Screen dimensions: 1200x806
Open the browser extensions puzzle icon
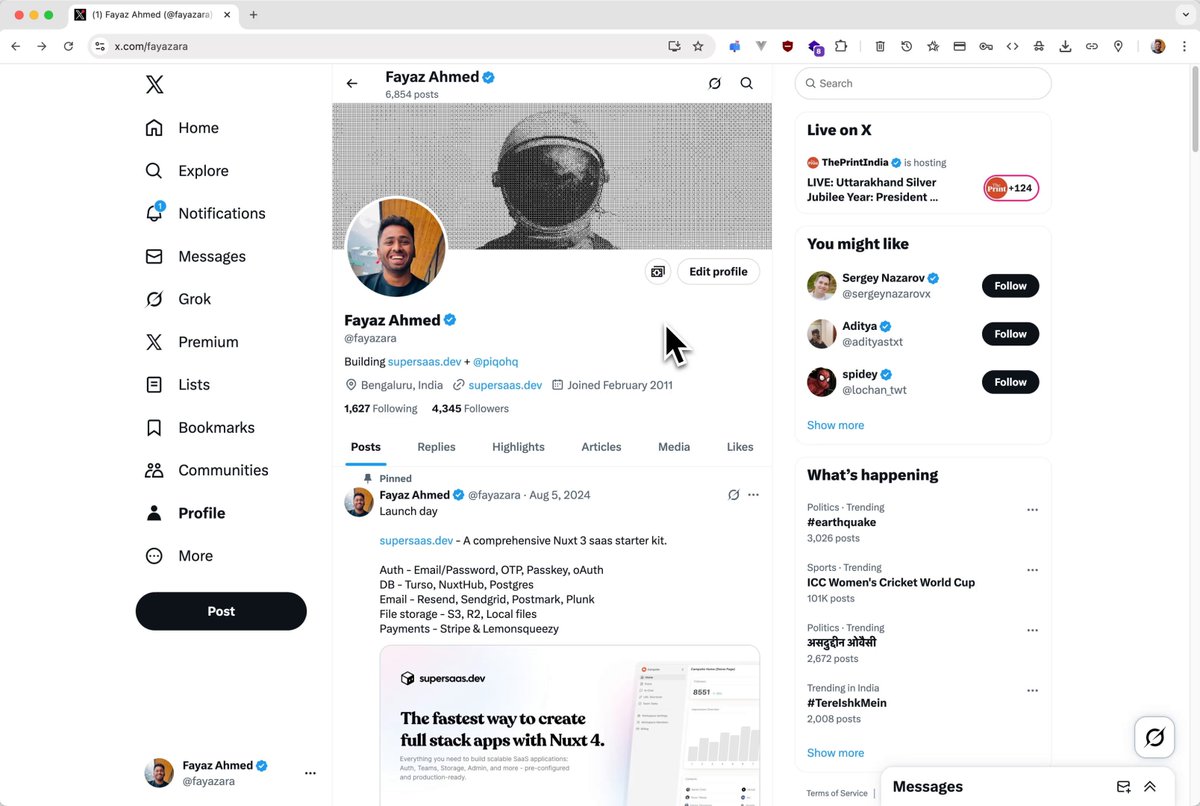841,46
